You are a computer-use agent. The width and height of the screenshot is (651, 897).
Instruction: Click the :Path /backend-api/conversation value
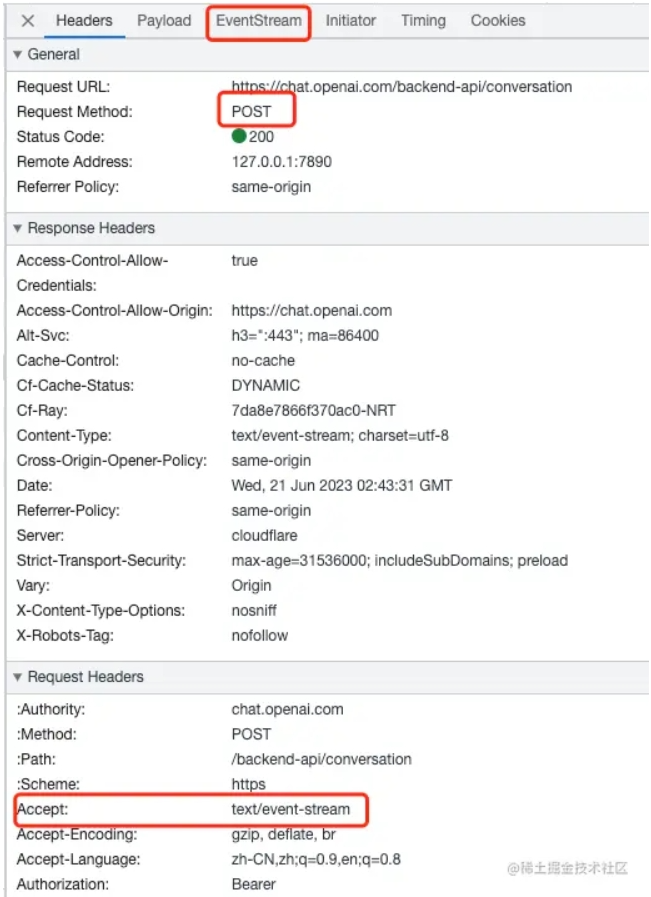coord(321,759)
